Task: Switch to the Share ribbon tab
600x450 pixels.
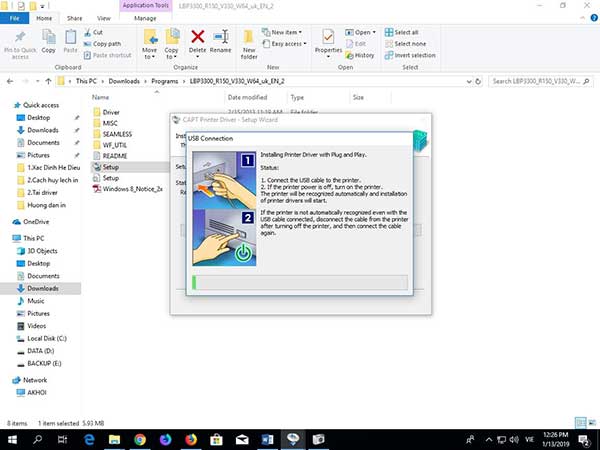Action: coord(74,18)
